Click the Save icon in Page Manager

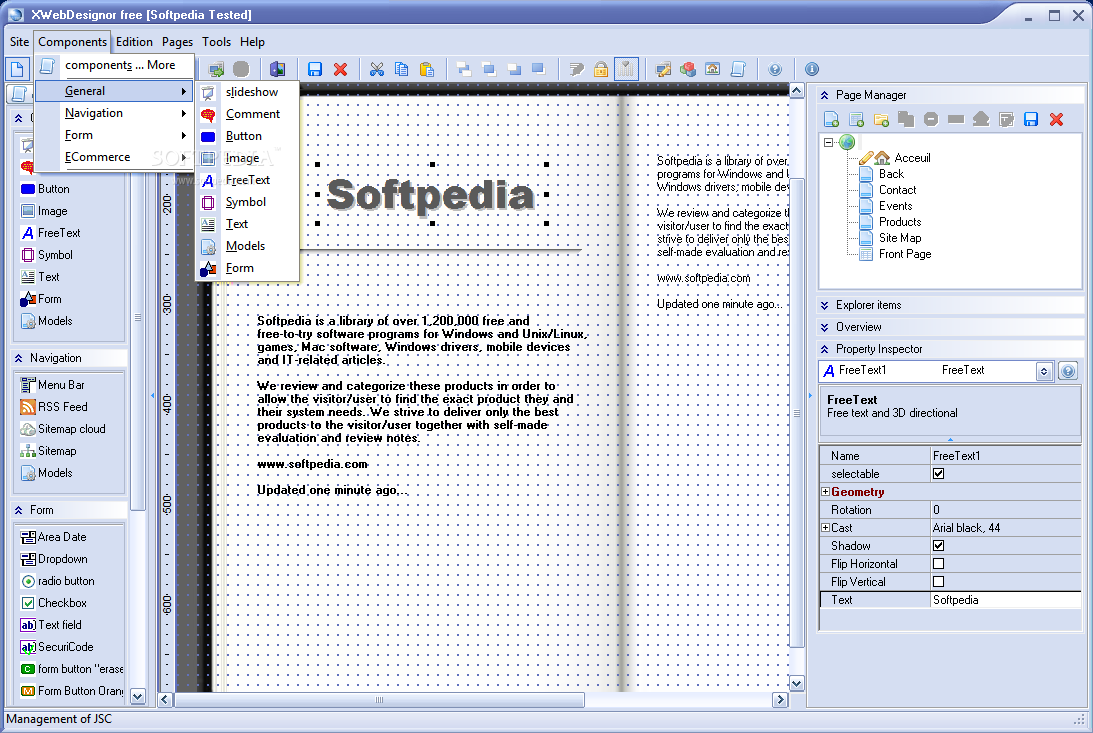point(1031,119)
